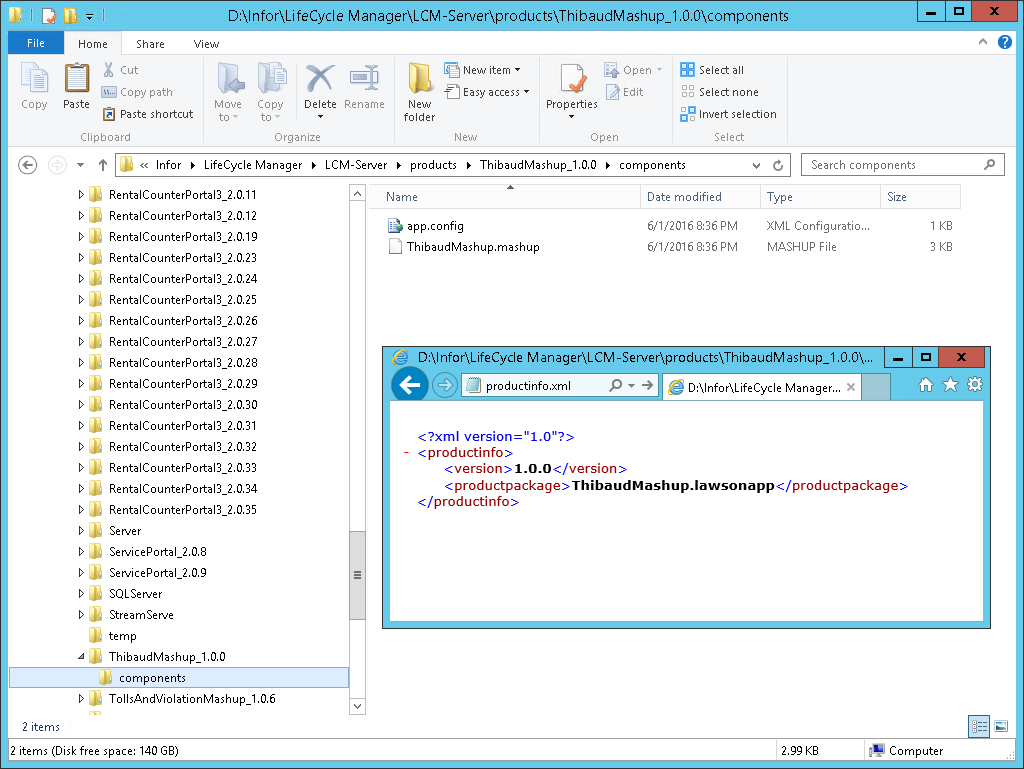1024x769 pixels.
Task: Open the New item dropdown
Action: point(492,70)
